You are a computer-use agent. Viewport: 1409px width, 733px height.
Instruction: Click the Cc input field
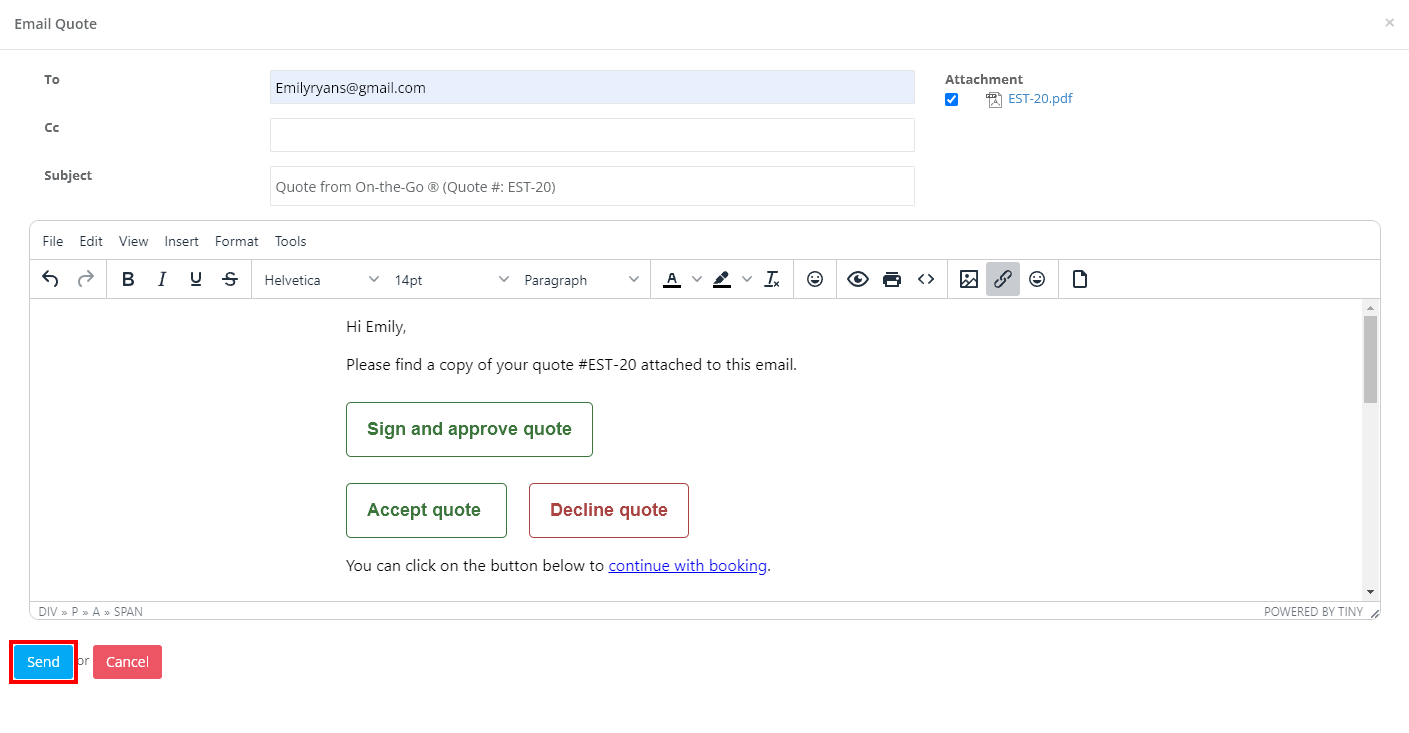[592, 135]
